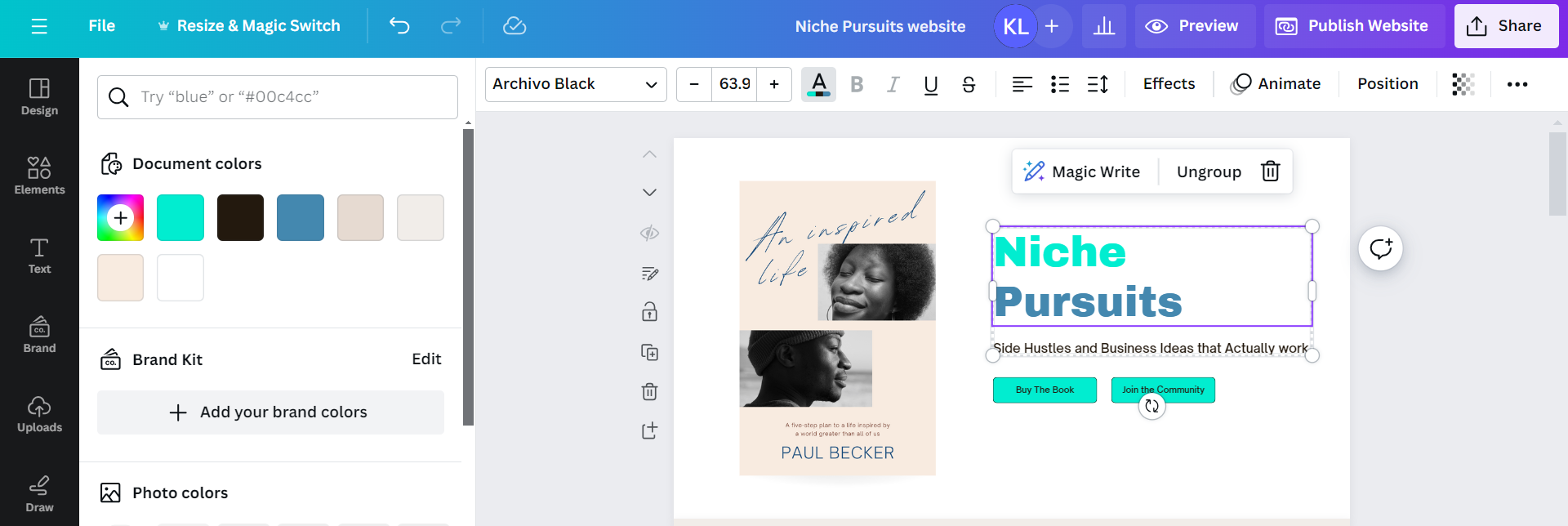Add a new color with rainbow swatch
Viewport: 1568px width, 526px height.
click(120, 218)
